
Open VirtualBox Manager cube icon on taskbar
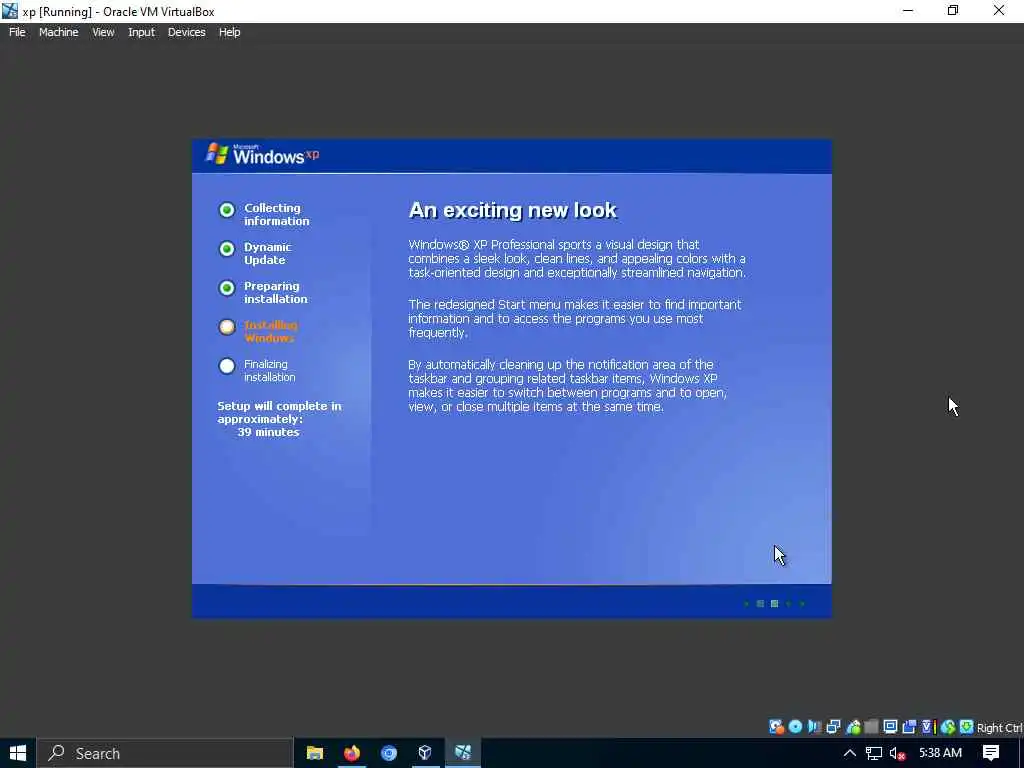(x=425, y=753)
